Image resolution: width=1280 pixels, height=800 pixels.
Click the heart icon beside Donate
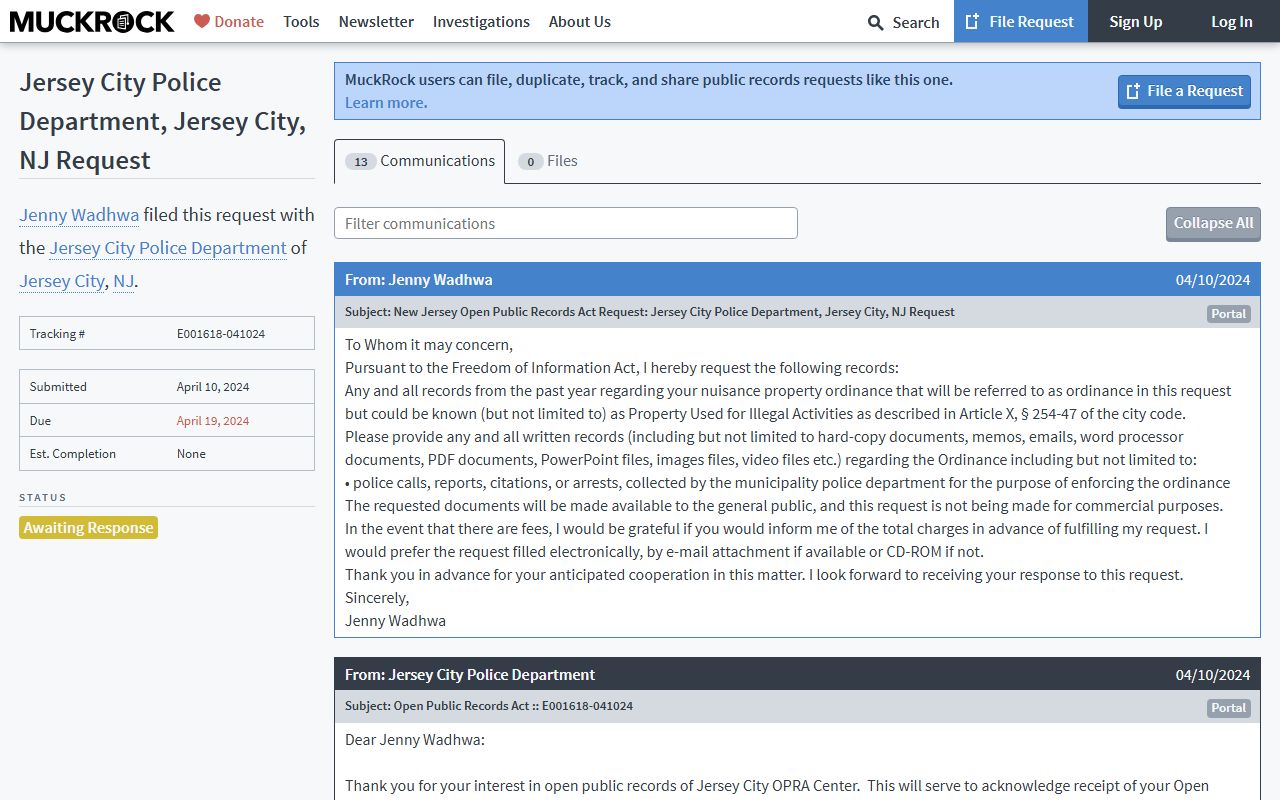(202, 21)
